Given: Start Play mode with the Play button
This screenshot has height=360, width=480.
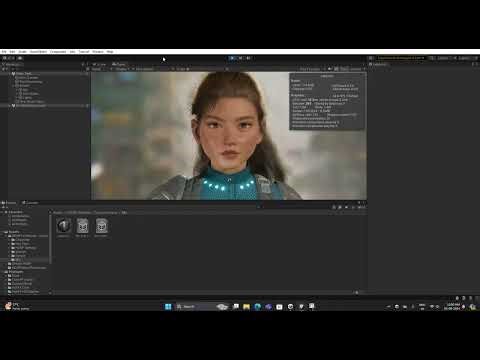Looking at the screenshot, I should [233, 58].
